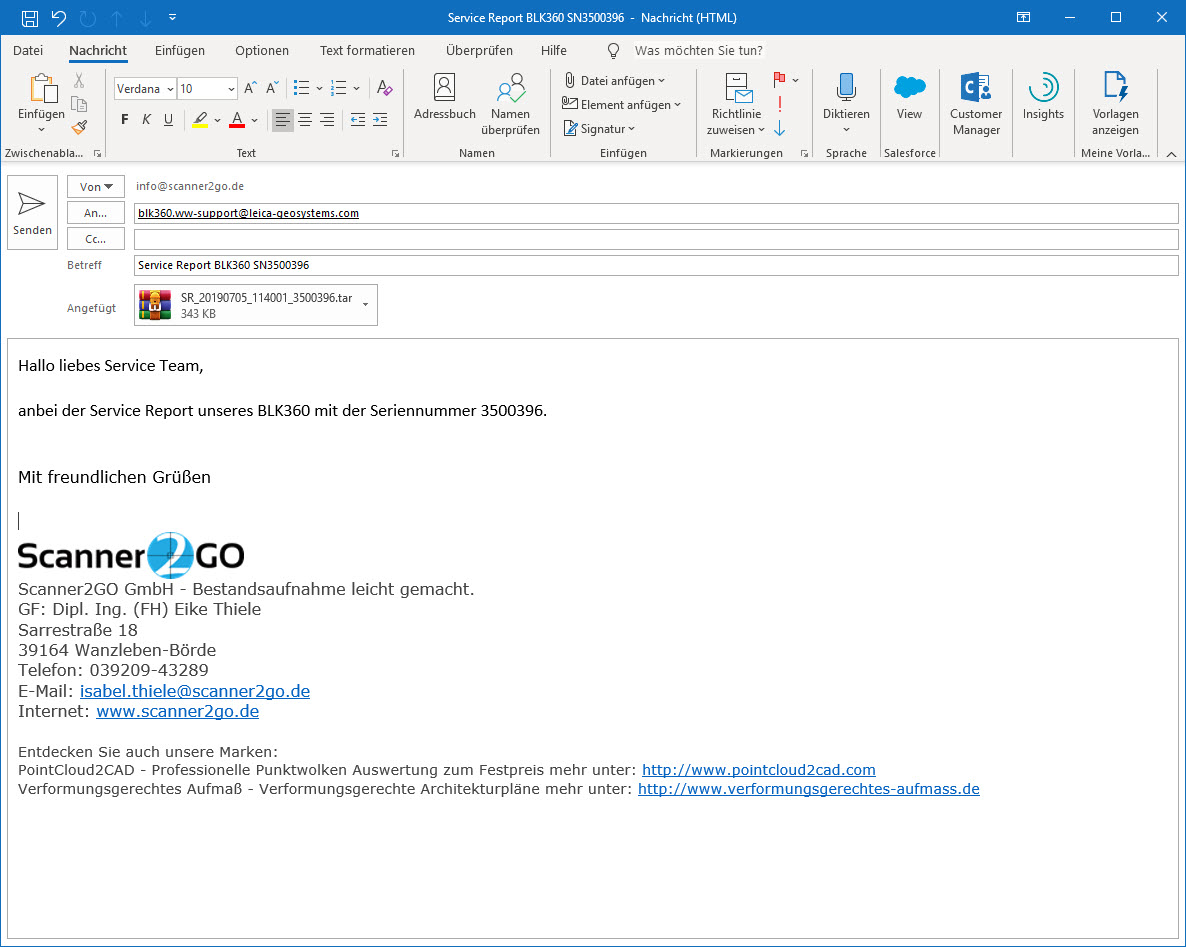
Task: Click the 'Was möchten Sie tun?' search box
Action: tap(698, 51)
